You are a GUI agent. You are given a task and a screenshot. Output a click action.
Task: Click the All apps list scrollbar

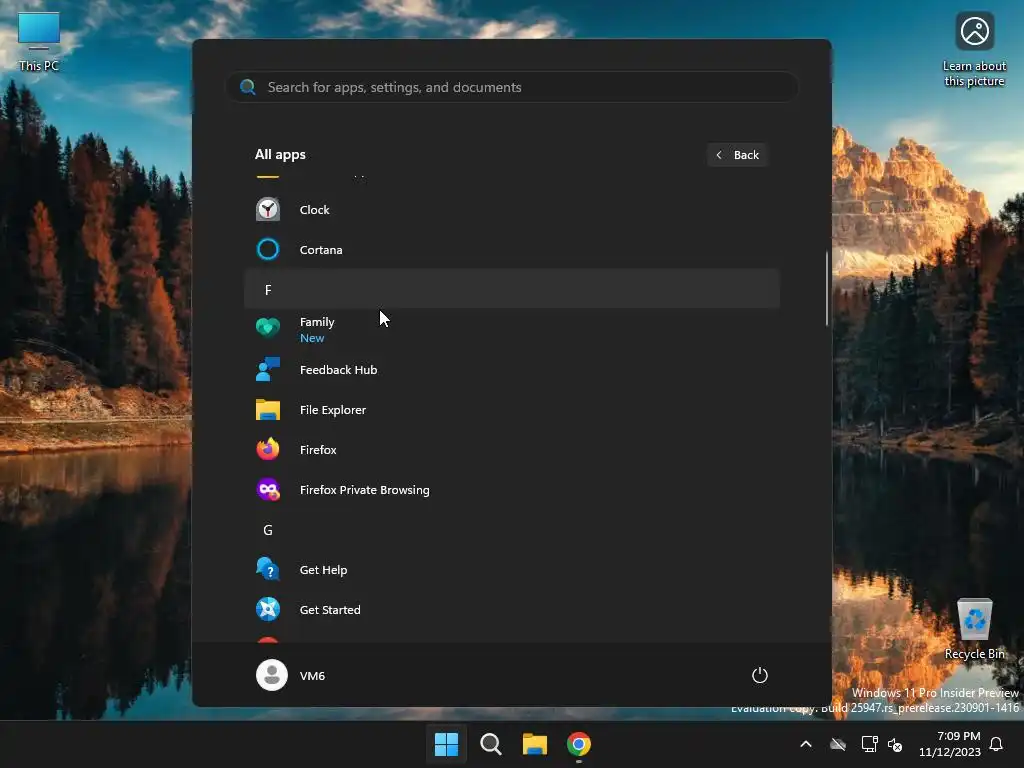827,288
